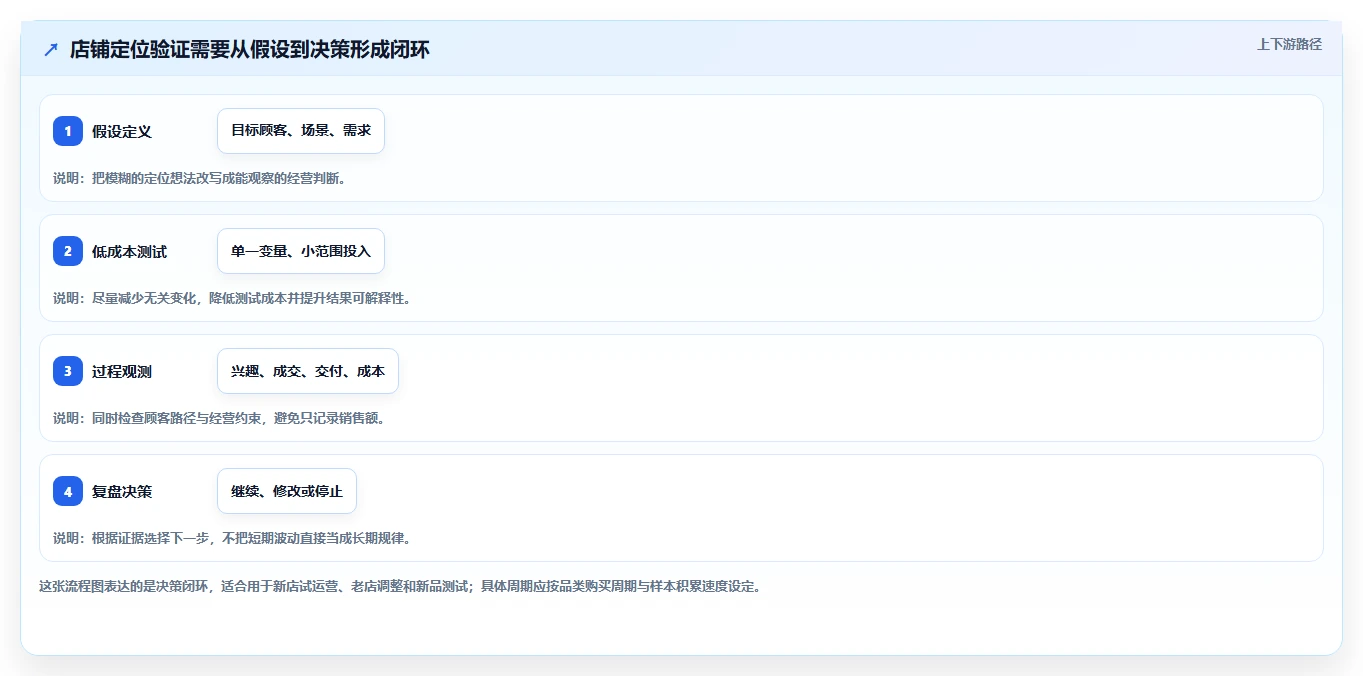Click the 继续、修改或停止 chip
1363x676 pixels.
pyautogui.click(x=287, y=491)
